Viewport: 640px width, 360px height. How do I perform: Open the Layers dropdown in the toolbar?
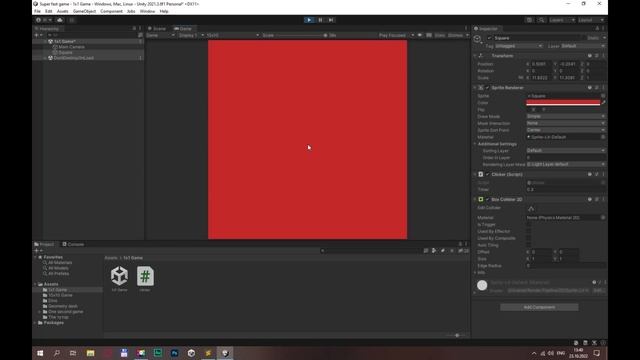[x=562, y=20]
